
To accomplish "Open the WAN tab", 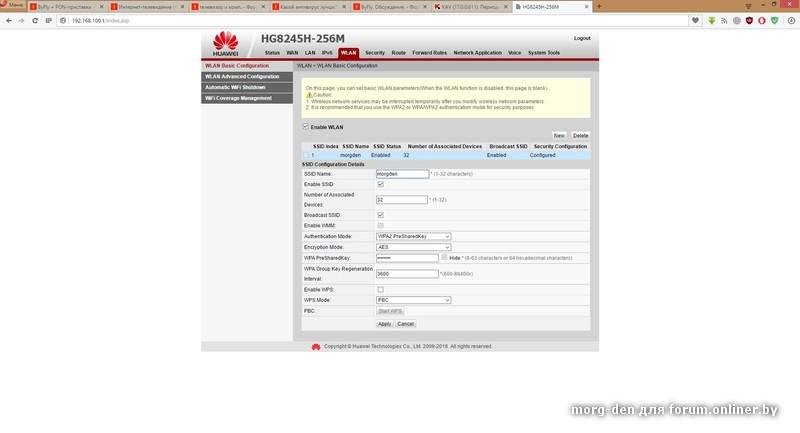I will [x=292, y=53].
